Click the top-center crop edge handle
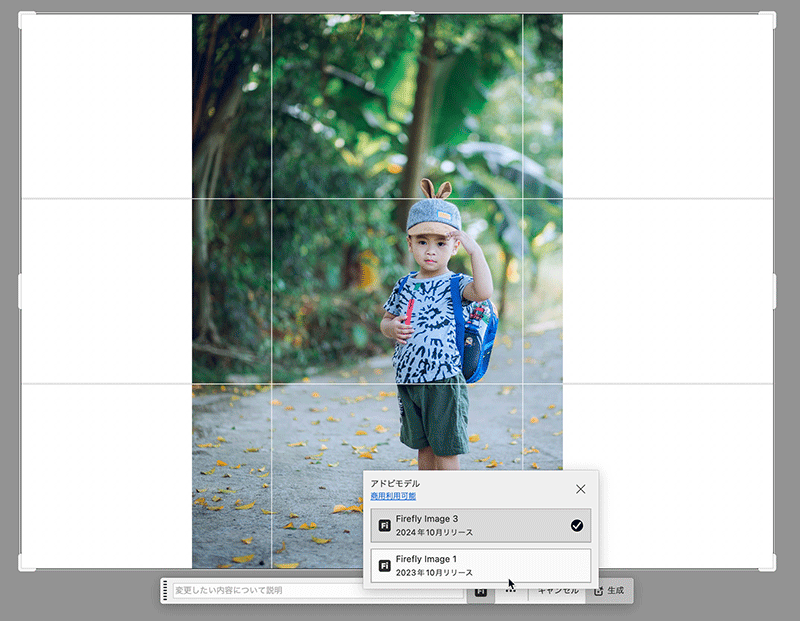This screenshot has width=800, height=621. [397, 13]
